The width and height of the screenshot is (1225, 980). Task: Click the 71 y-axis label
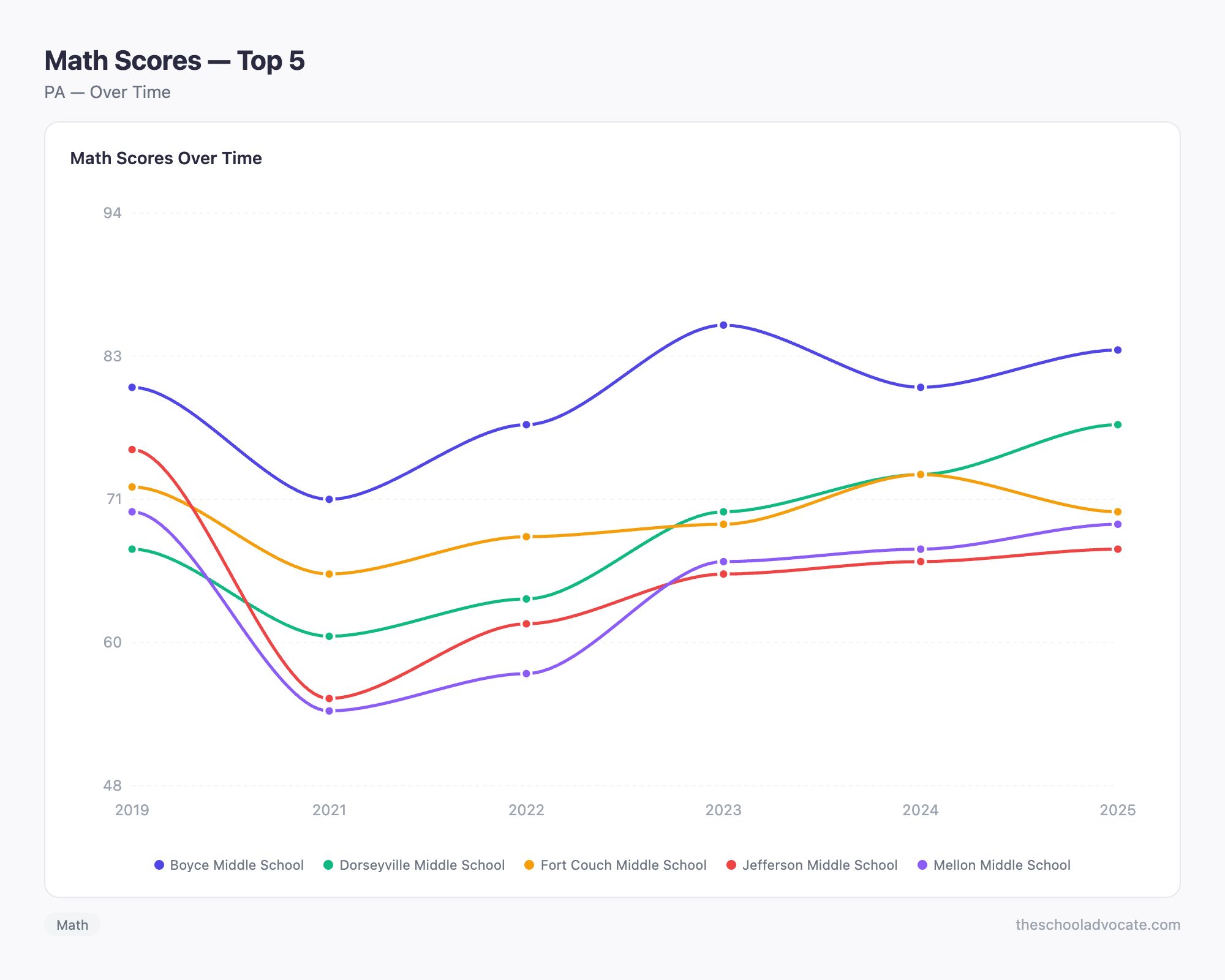coord(115,499)
